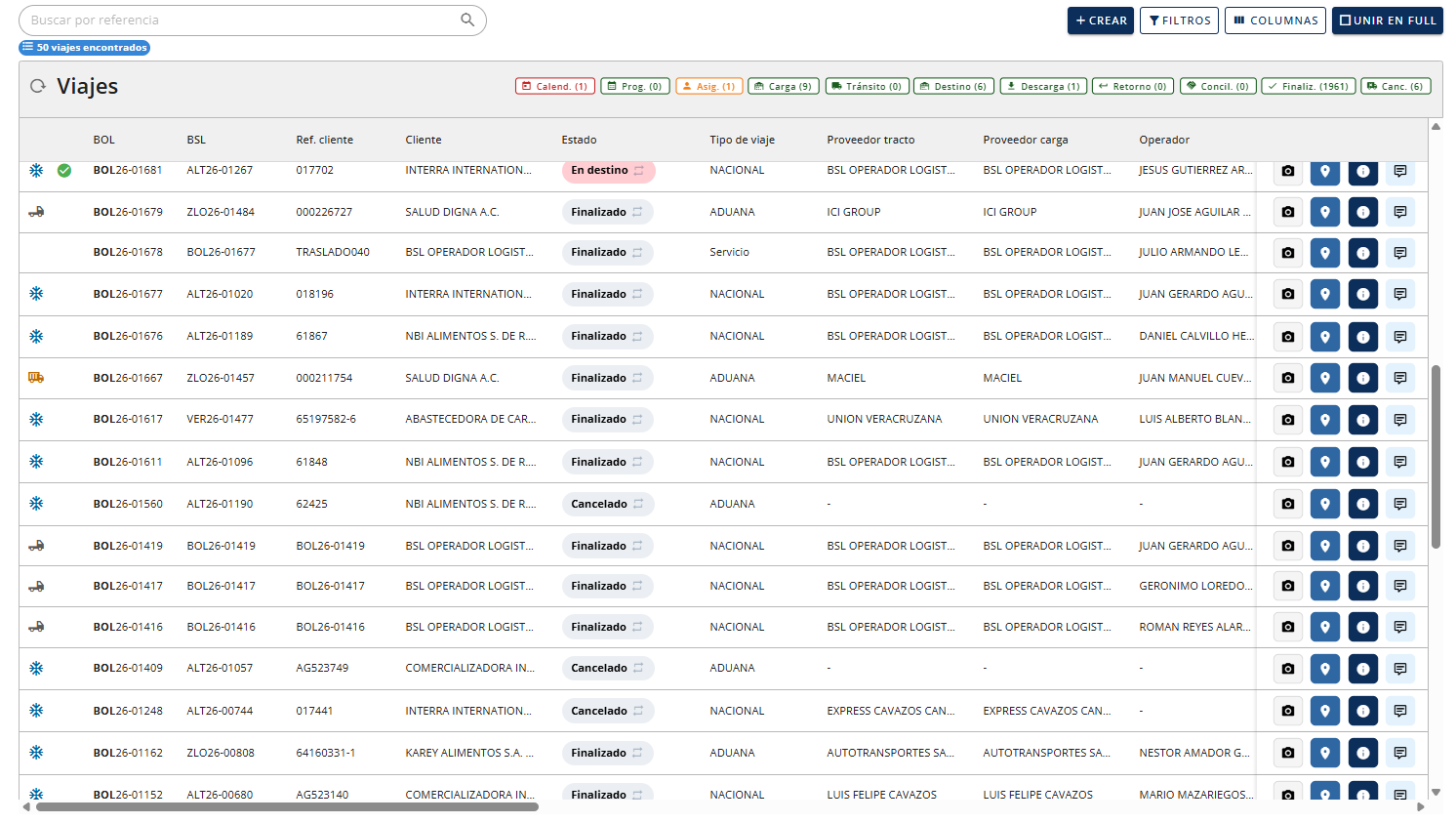
Task: Toggle the Carga (9) status filter
Action: [784, 86]
